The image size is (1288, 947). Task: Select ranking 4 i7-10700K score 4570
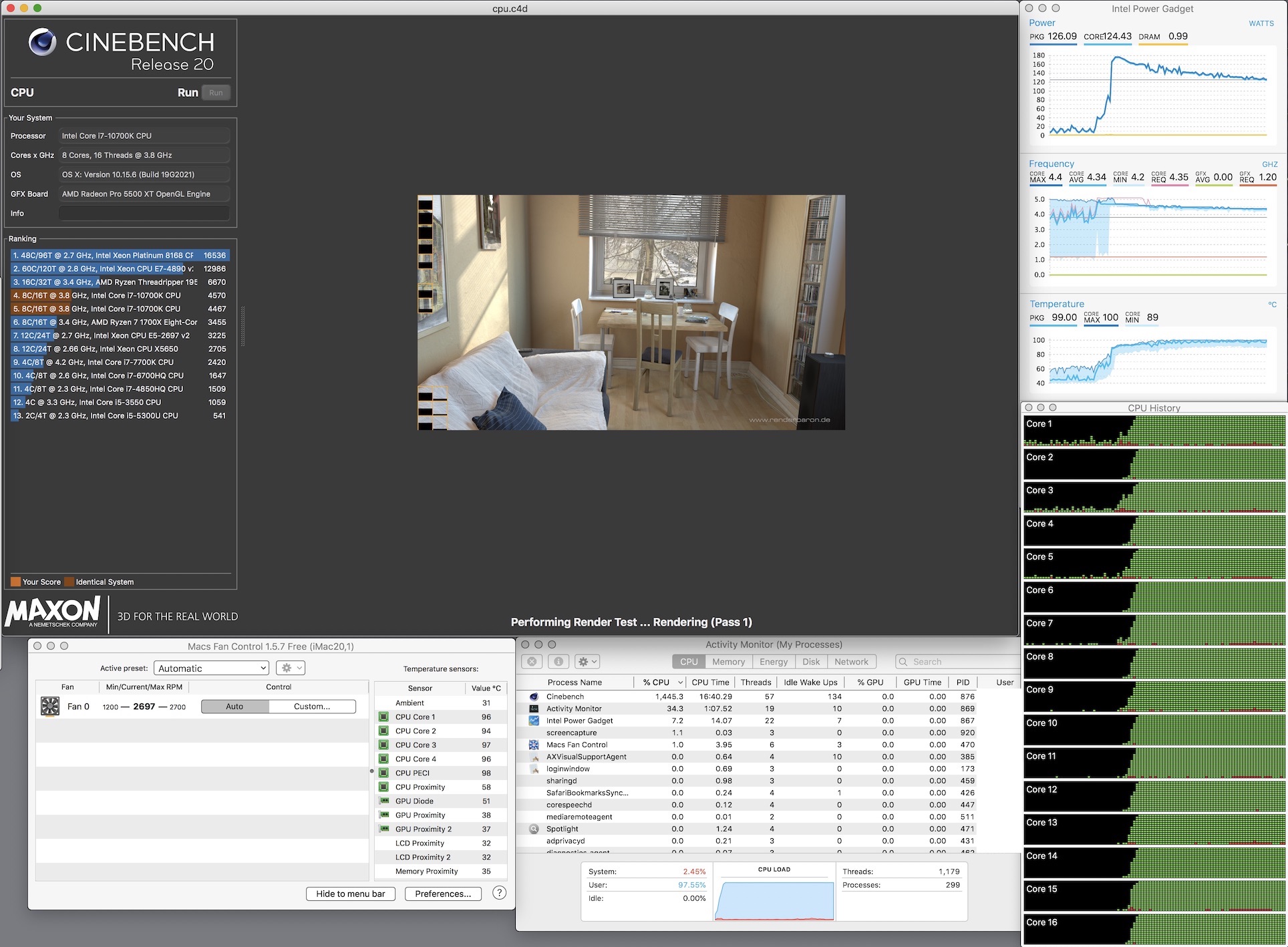coord(120,295)
